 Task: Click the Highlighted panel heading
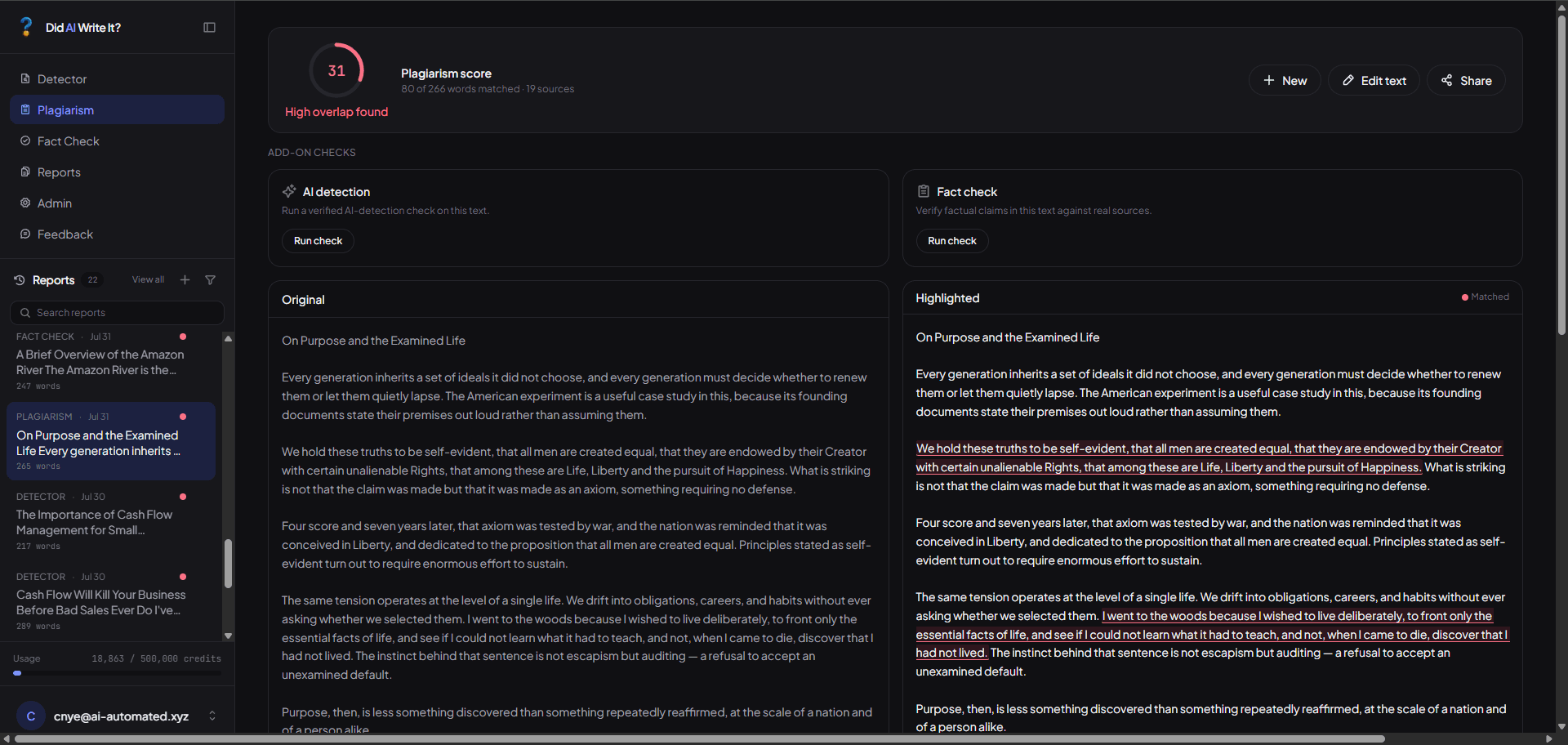[947, 298]
